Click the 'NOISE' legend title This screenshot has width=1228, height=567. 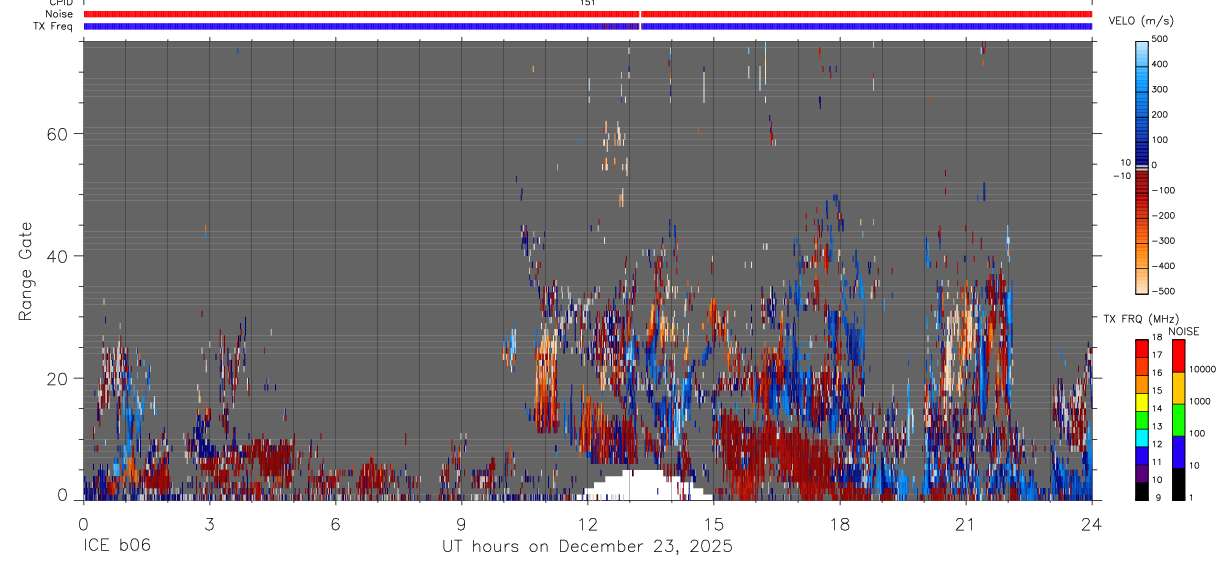coord(1183,331)
